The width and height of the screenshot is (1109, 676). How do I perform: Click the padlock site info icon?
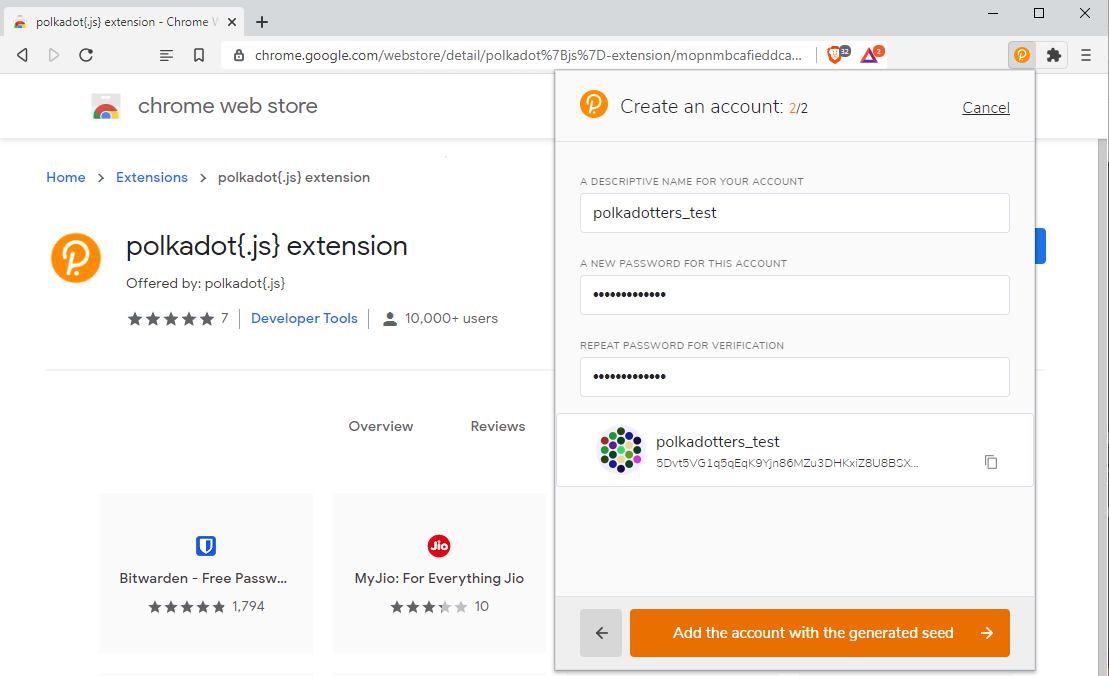pos(239,55)
